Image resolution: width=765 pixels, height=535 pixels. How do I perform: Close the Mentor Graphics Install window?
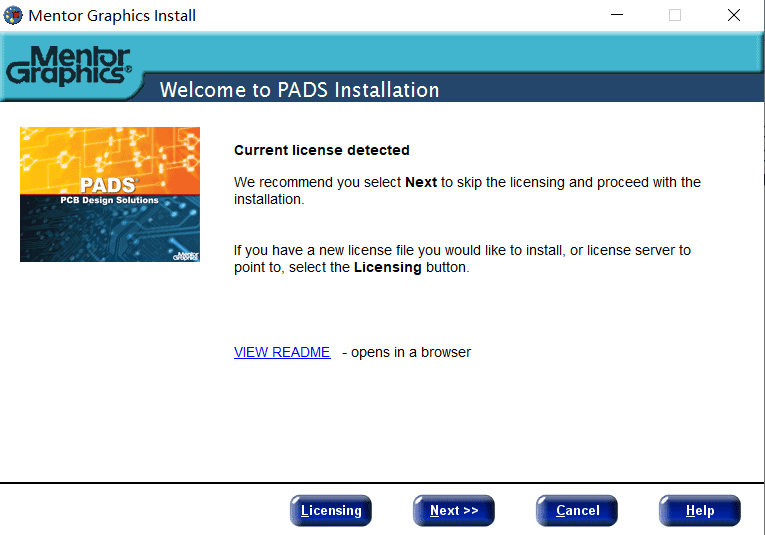(x=734, y=15)
